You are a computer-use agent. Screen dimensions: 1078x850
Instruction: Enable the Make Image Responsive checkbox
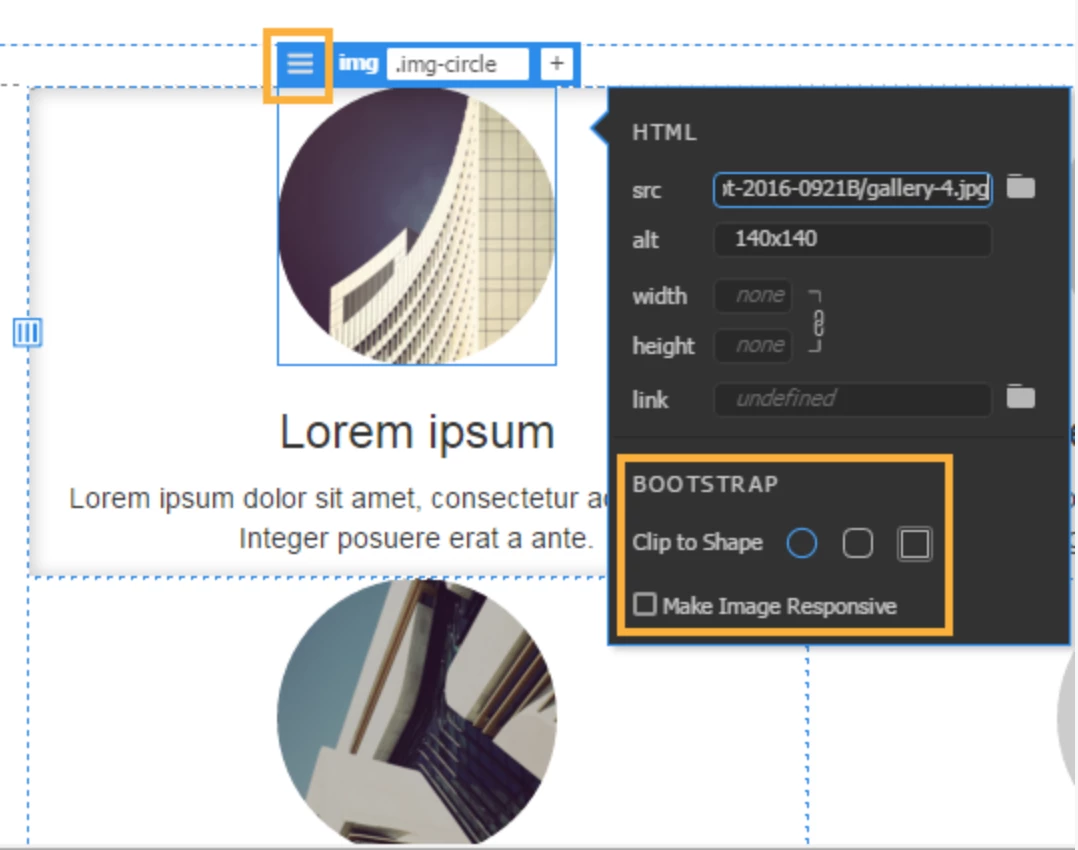tap(645, 604)
